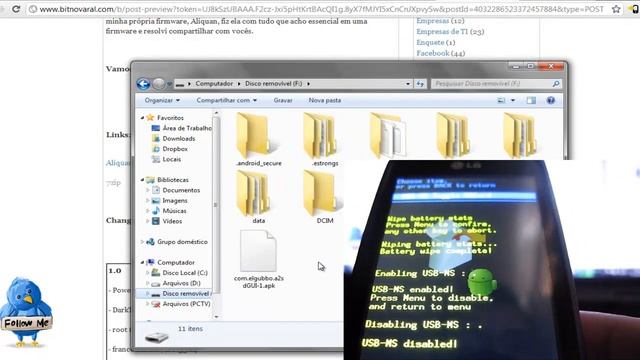Viewport: 640px width, 360px height.
Task: Select the DCIM folder
Action: point(325,197)
